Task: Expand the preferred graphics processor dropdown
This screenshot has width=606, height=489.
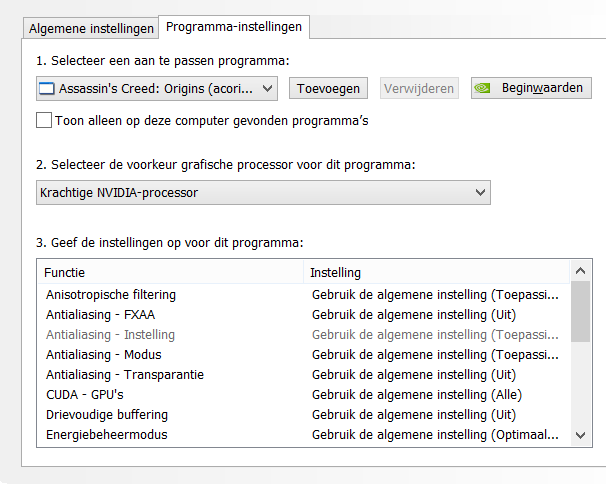Action: click(x=481, y=192)
